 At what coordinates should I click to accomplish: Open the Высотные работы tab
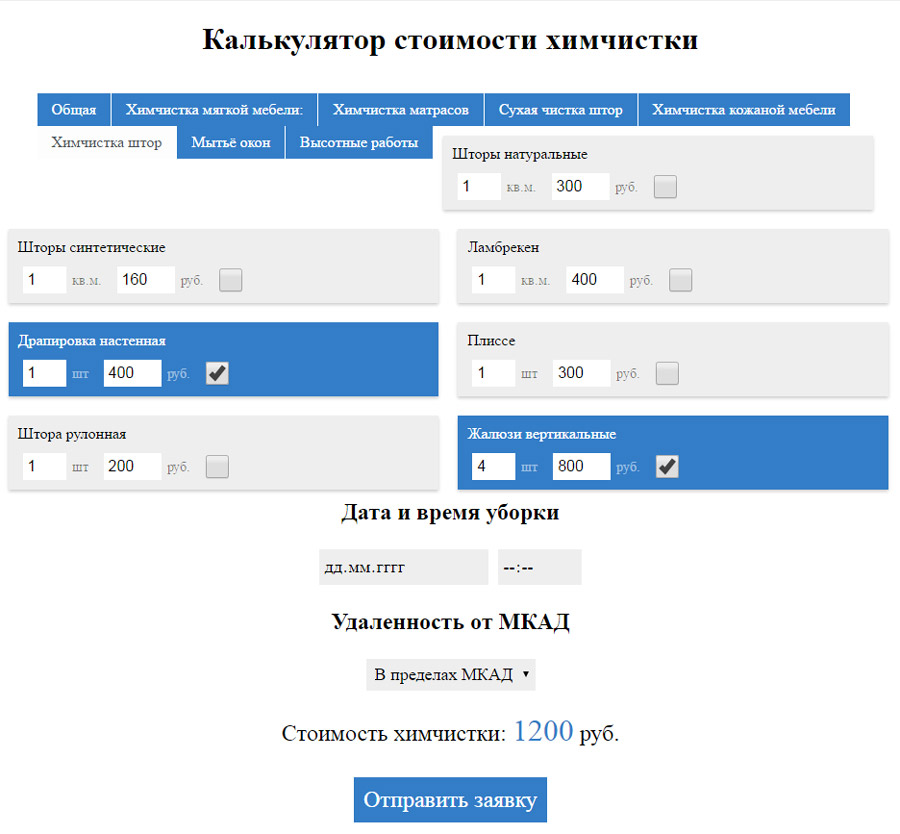[x=359, y=142]
